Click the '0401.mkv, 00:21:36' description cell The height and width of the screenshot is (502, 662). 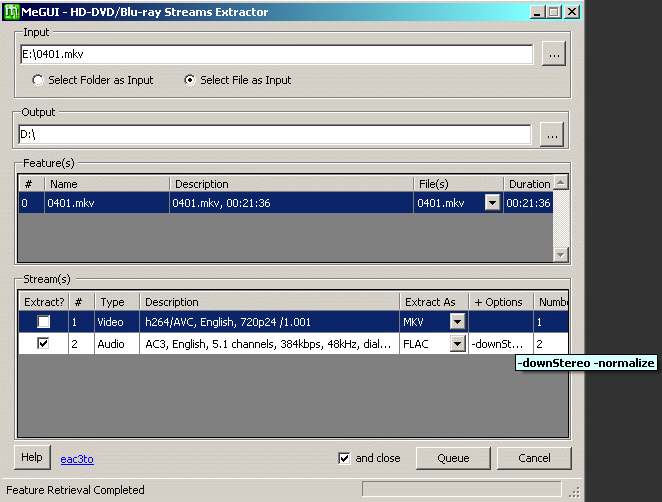[x=291, y=203]
